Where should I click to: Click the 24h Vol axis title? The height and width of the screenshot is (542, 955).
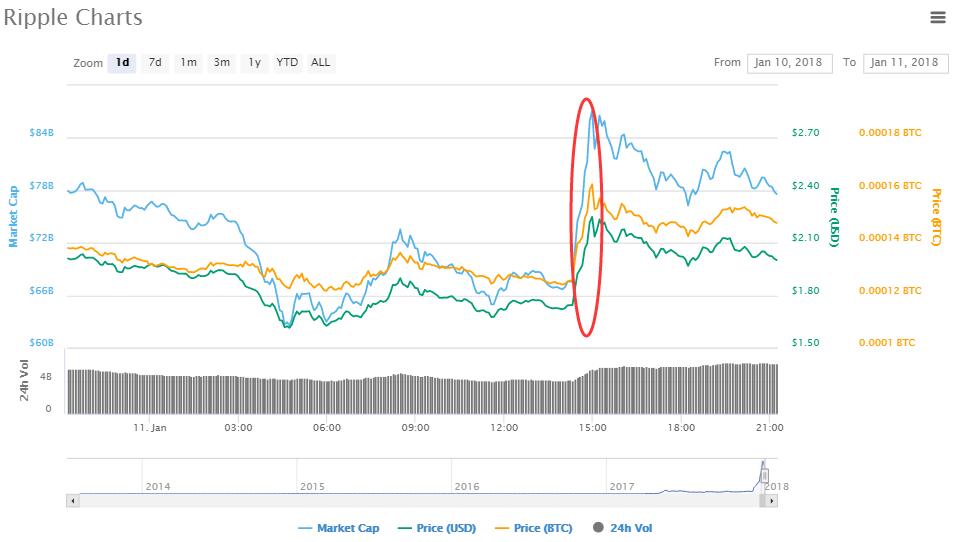click(24, 381)
